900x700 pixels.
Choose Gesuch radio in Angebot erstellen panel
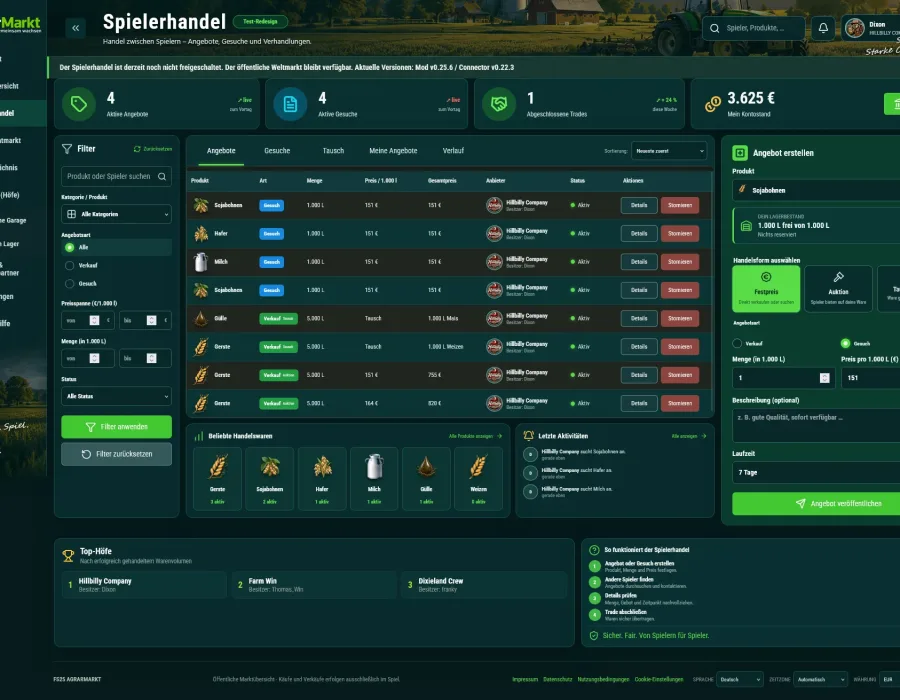click(x=845, y=343)
